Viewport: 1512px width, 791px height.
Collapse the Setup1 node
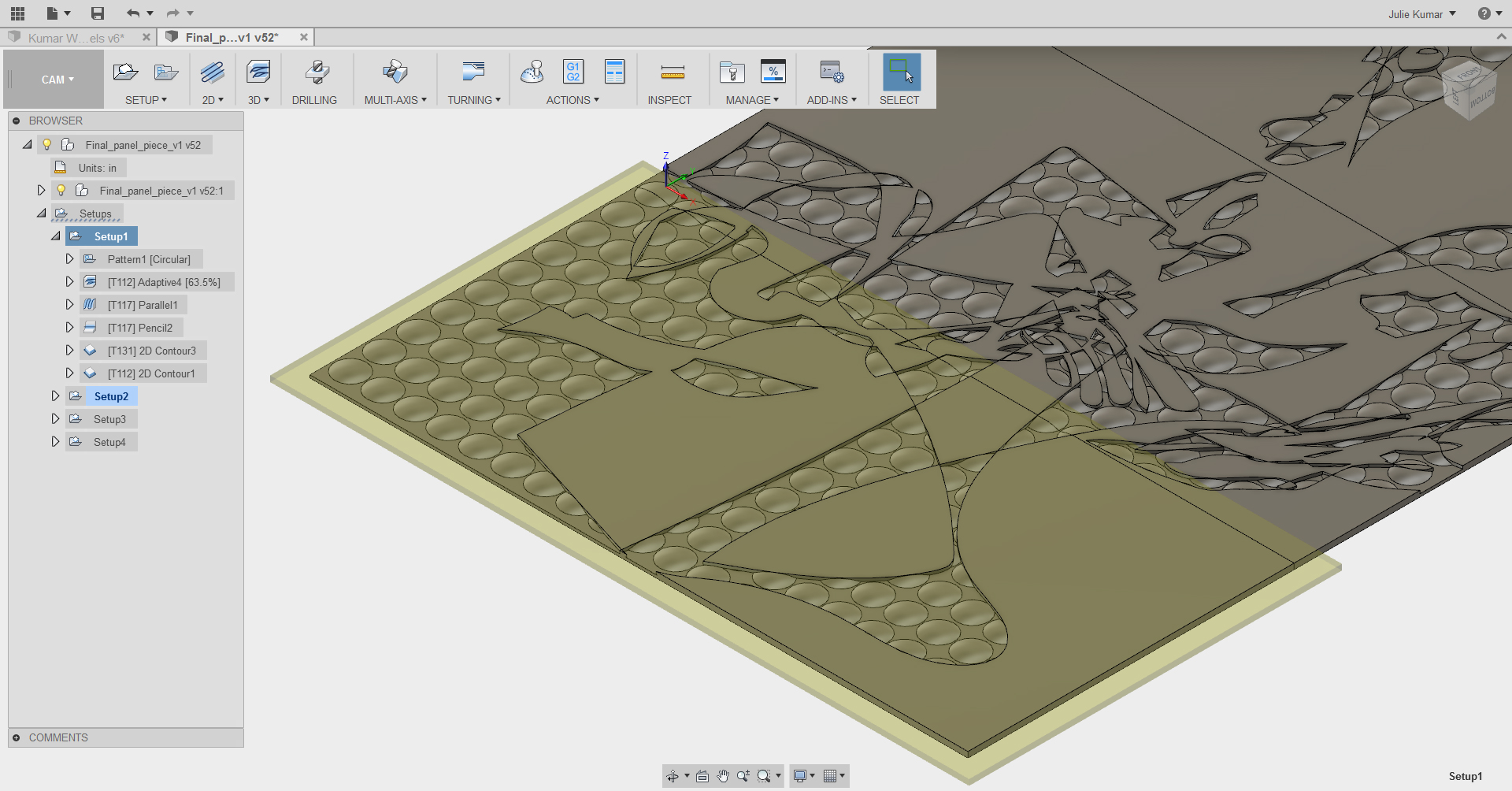(56, 236)
